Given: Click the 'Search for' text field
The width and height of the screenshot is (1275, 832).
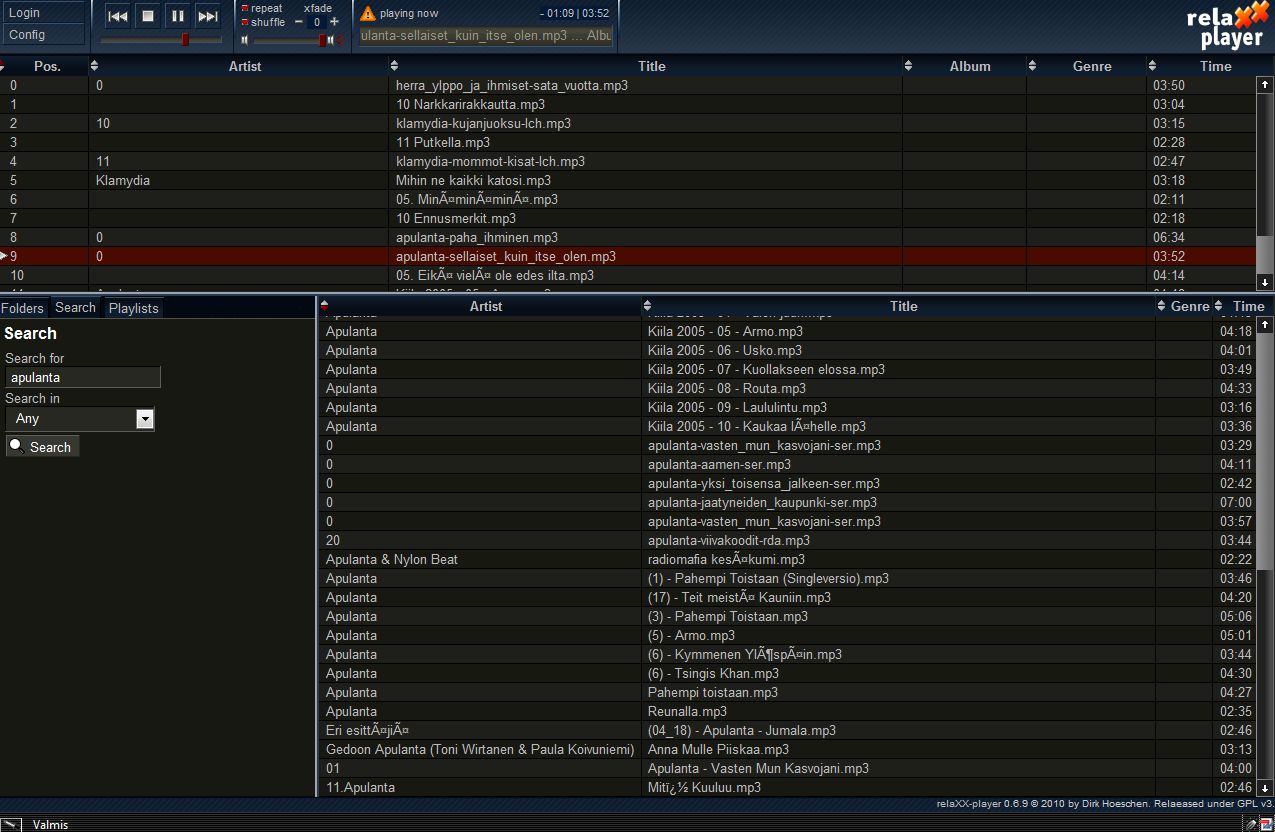Looking at the screenshot, I should (x=83, y=378).
